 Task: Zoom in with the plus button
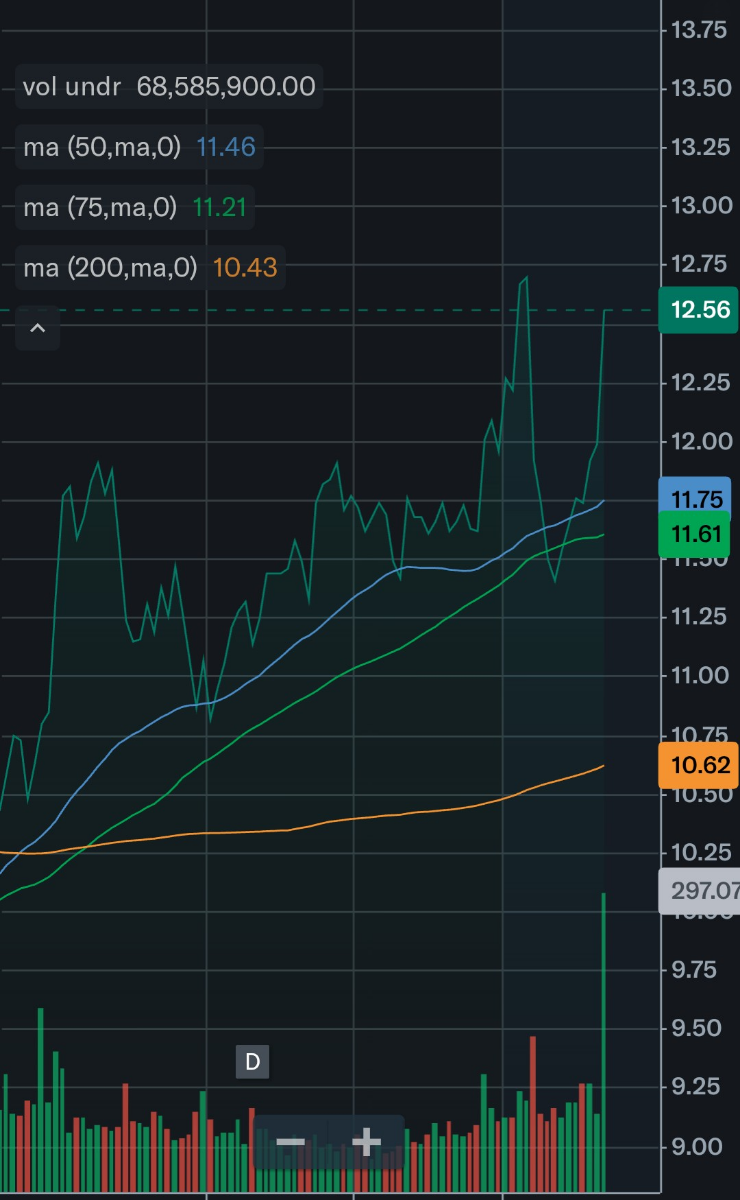[x=366, y=1142]
